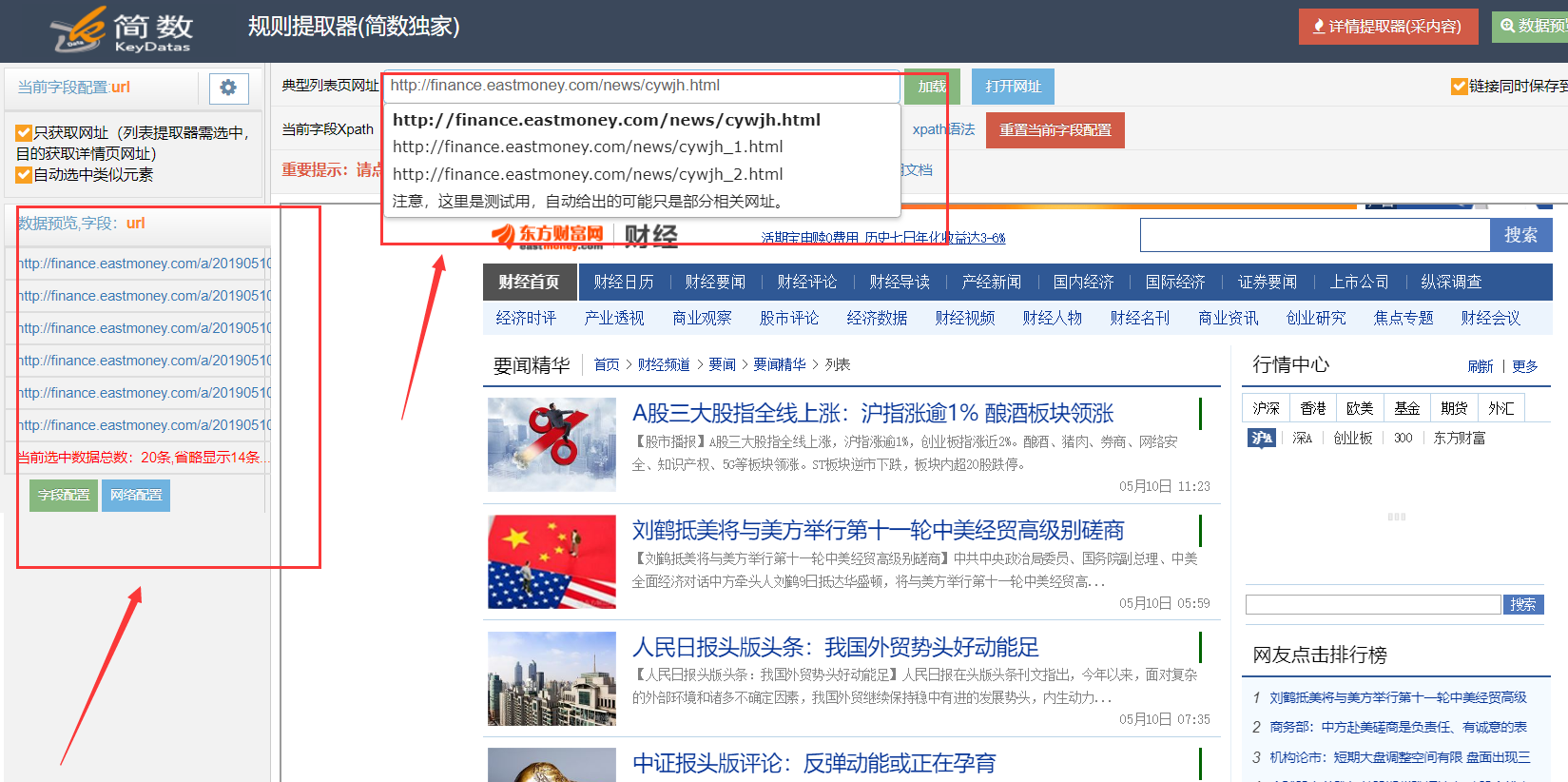Open article 人民日报头版头条 headline

coord(836,648)
